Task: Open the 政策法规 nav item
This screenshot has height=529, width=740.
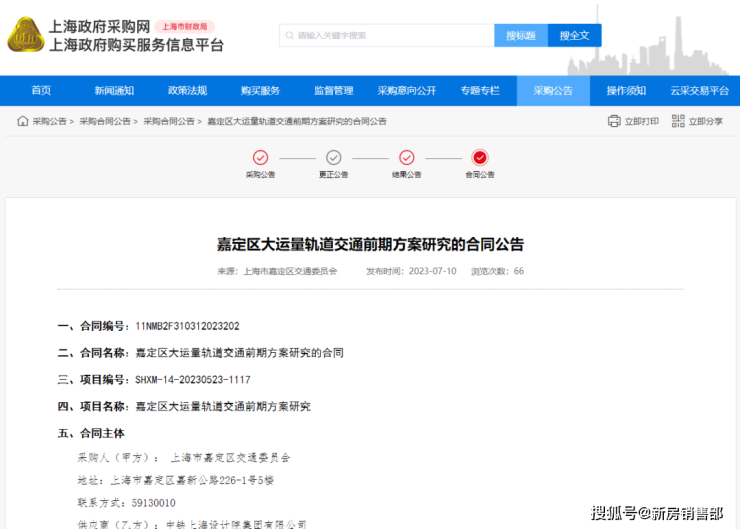Action: 187,90
